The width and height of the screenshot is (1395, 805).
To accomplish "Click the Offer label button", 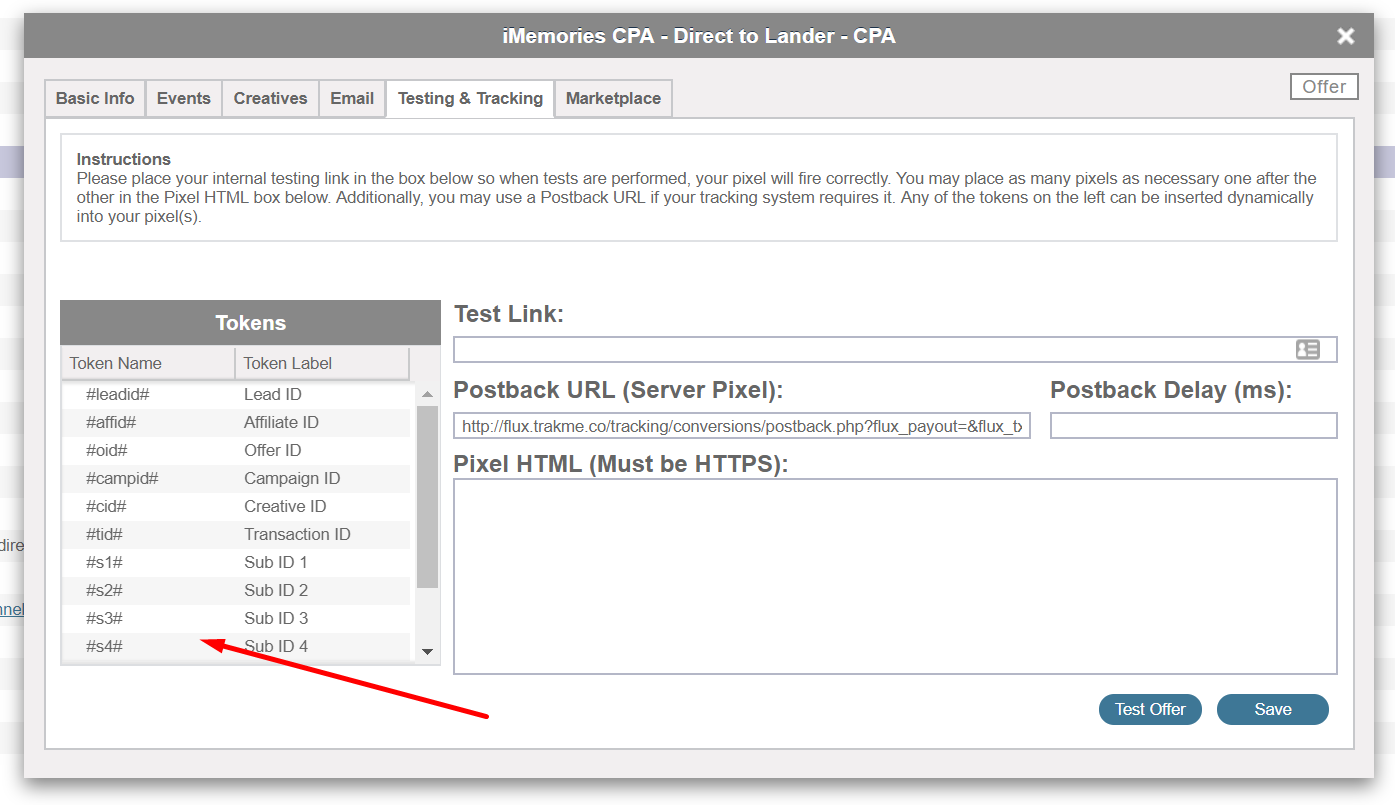I will pyautogui.click(x=1324, y=87).
